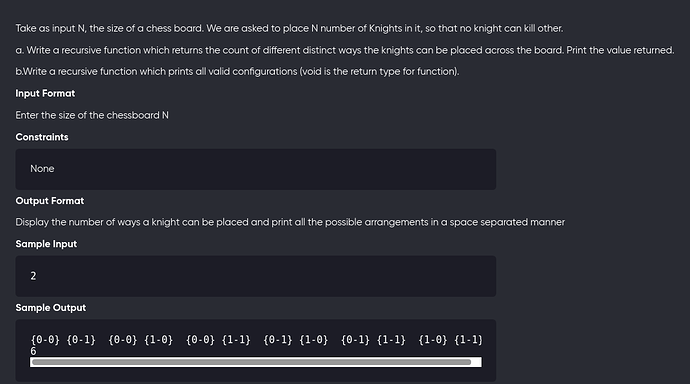Screen dimensions: 690x384
Task: Click the '6' count in the Sample Output block
Action: point(33,351)
